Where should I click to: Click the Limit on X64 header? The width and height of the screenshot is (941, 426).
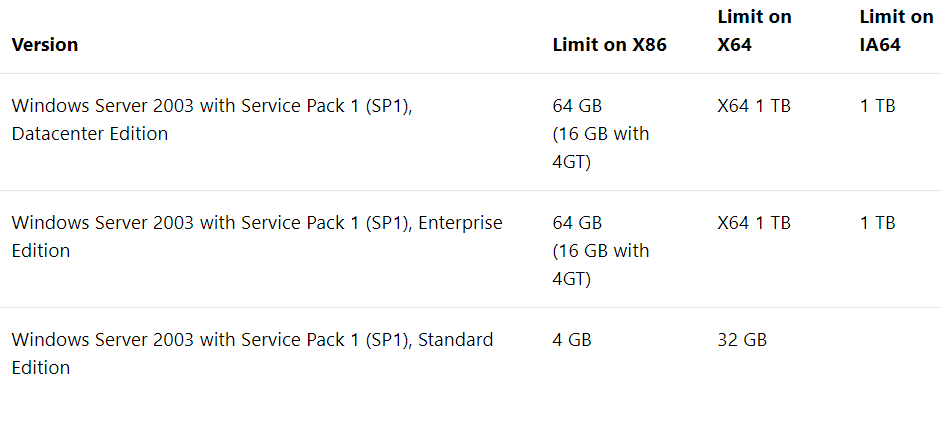coord(754,31)
